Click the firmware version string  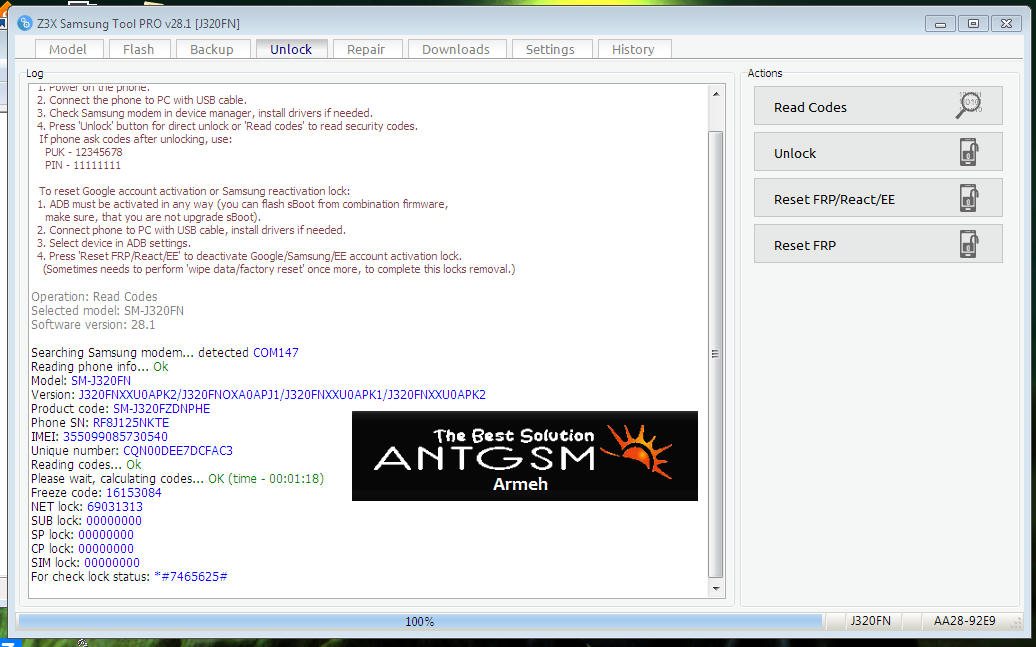click(282, 395)
